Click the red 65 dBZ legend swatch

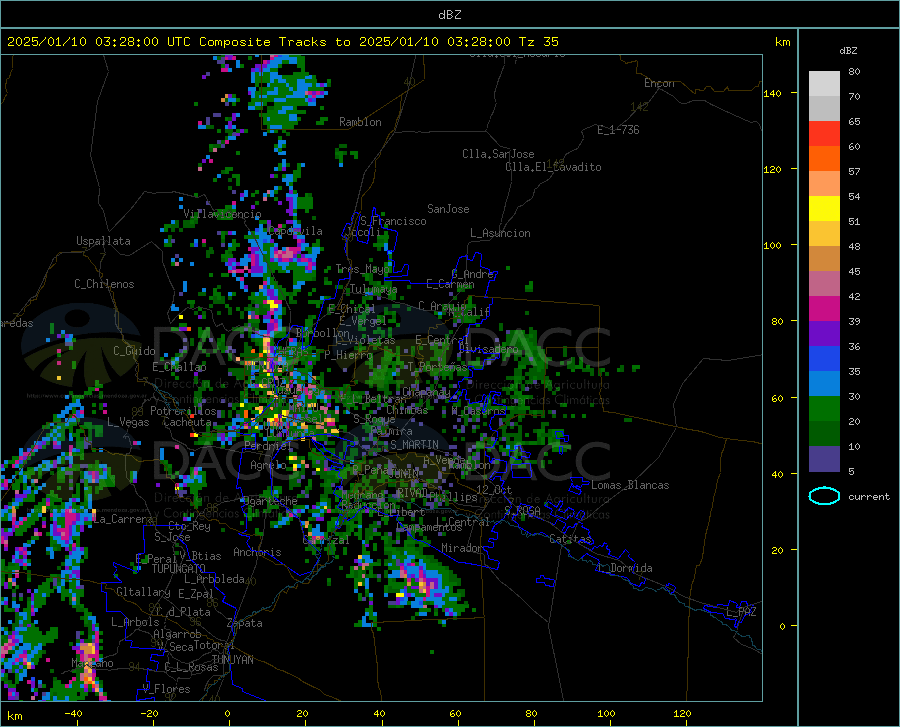(824, 134)
